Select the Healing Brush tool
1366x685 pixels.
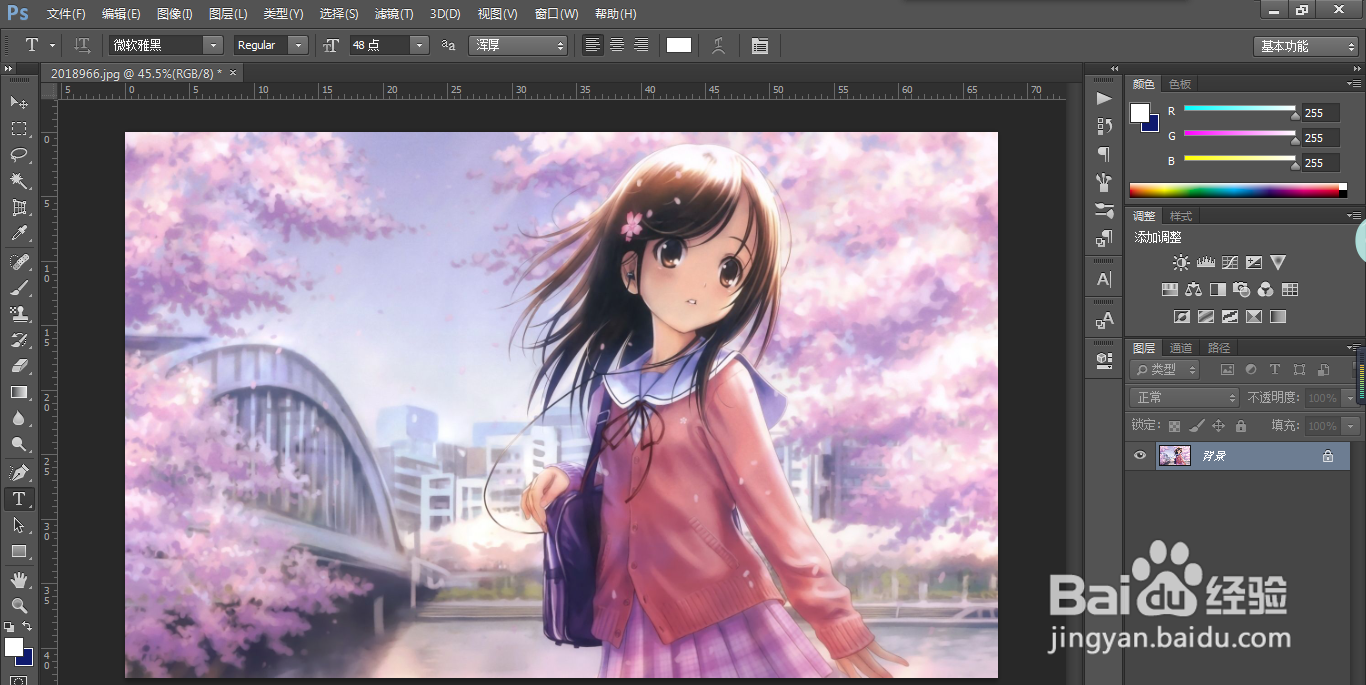[x=19, y=262]
